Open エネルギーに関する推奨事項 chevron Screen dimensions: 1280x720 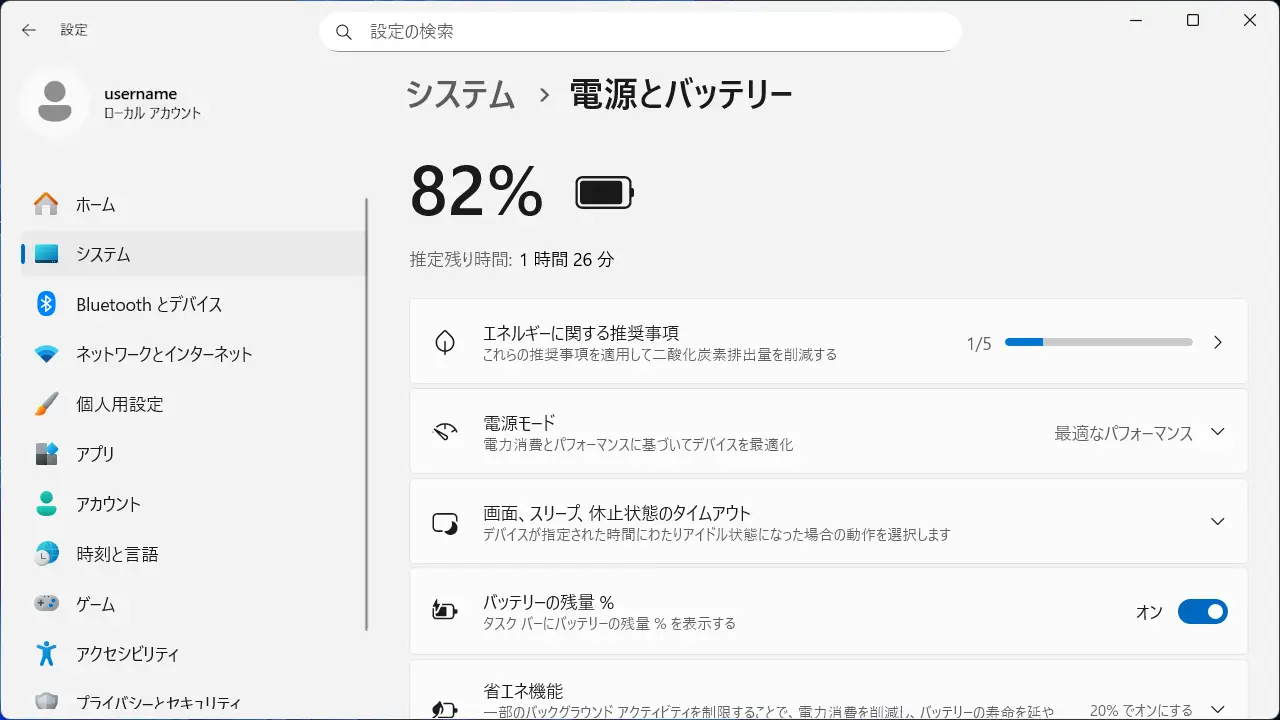click(1217, 342)
